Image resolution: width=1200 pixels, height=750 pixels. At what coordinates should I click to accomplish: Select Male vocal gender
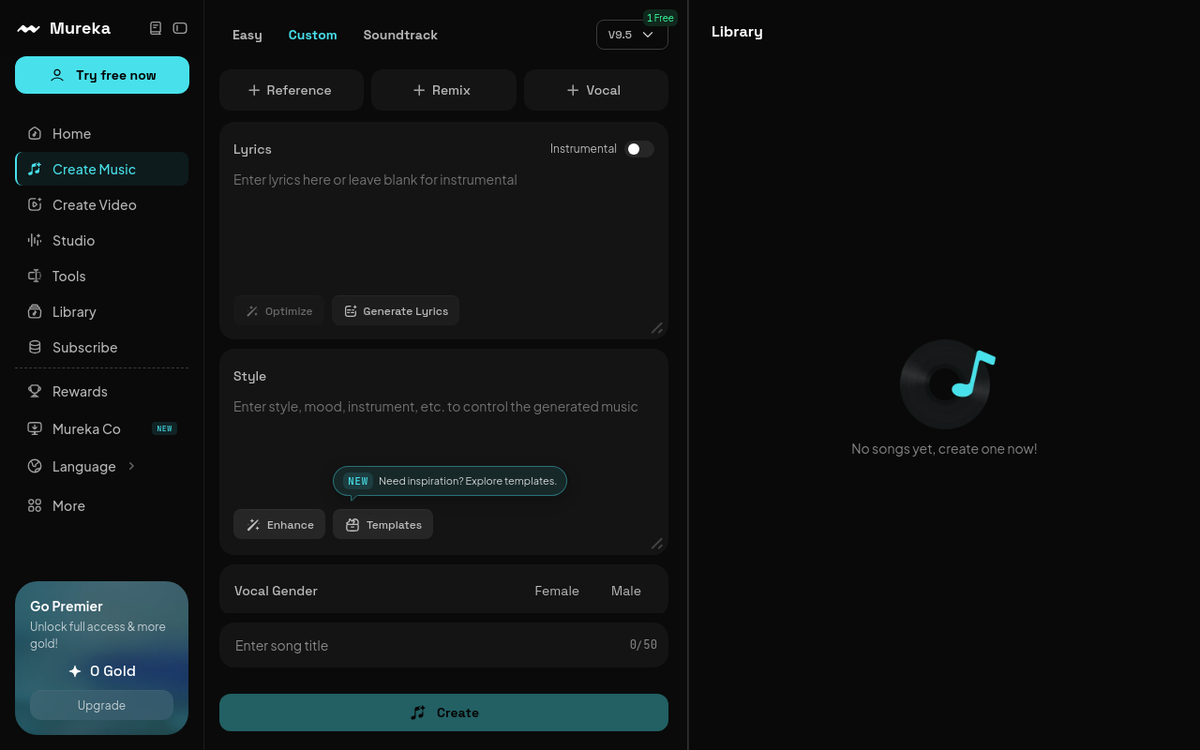coord(626,591)
